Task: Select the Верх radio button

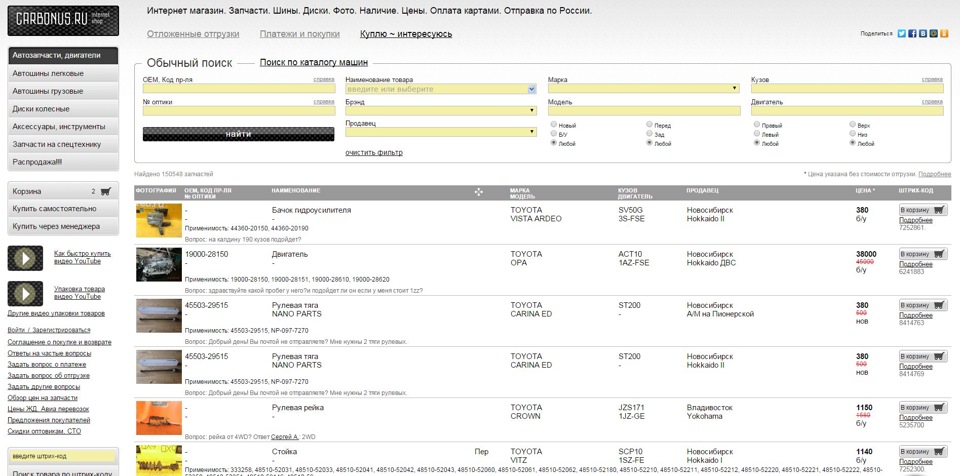Action: click(853, 124)
